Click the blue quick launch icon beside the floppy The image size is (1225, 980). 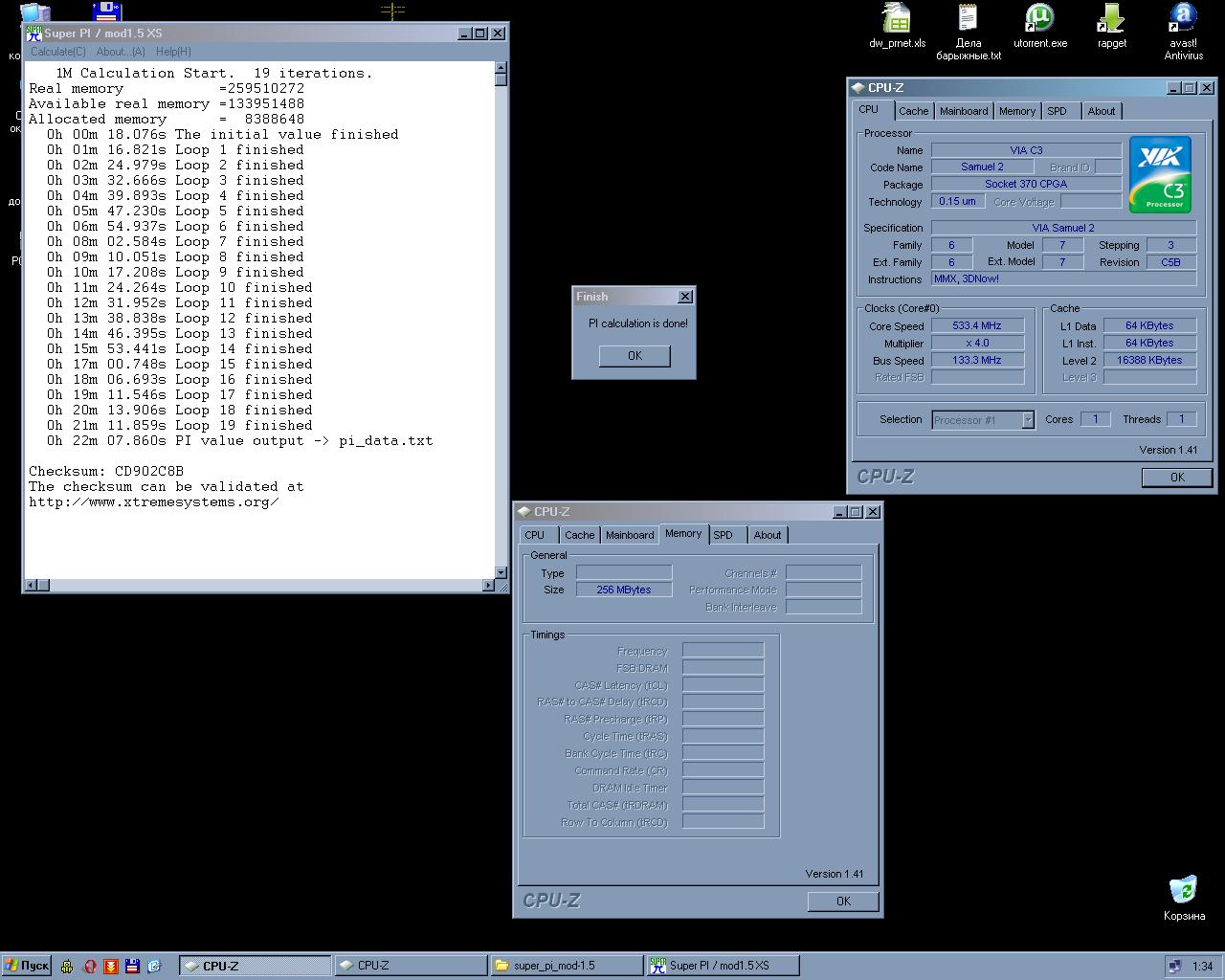tap(154, 966)
